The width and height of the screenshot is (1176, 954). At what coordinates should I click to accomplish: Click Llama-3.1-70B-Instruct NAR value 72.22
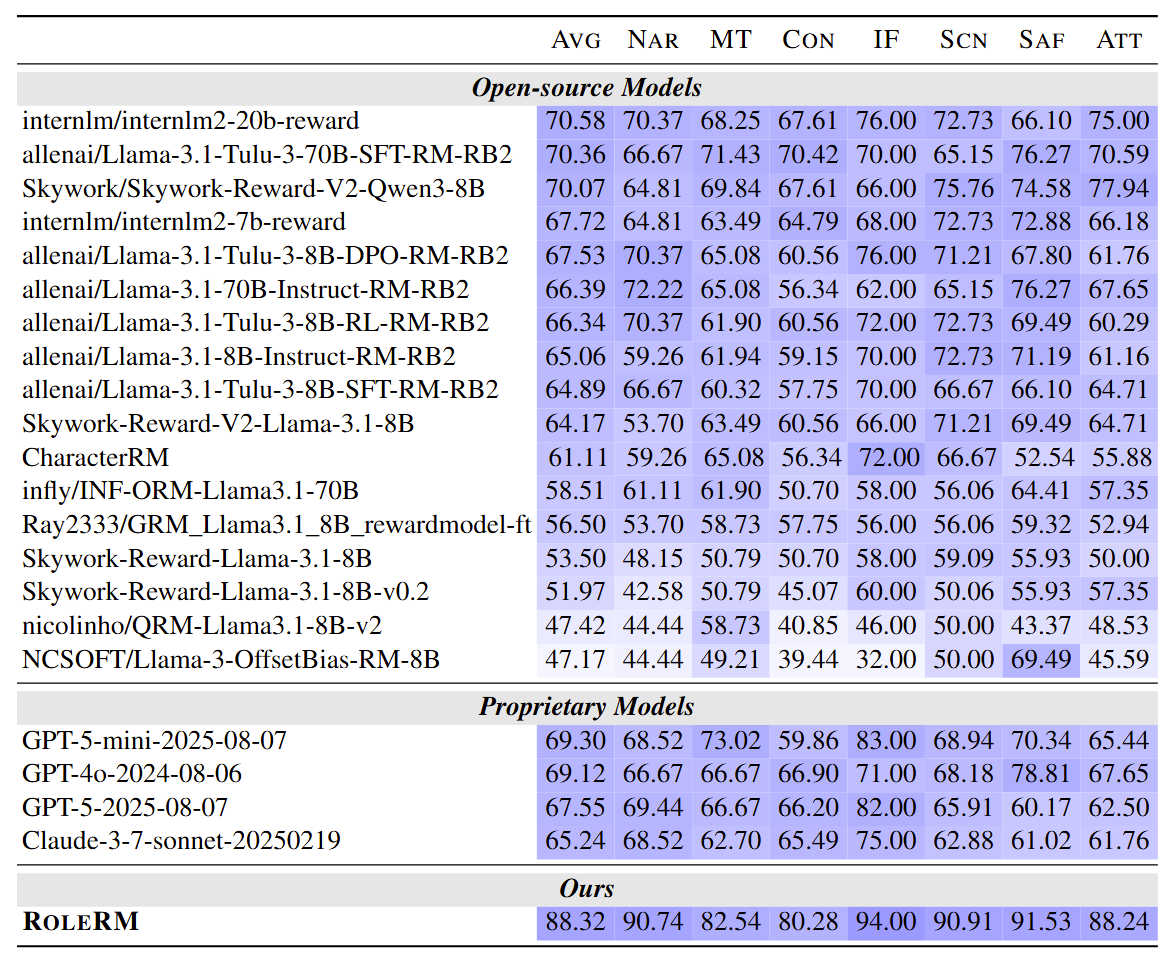653,290
